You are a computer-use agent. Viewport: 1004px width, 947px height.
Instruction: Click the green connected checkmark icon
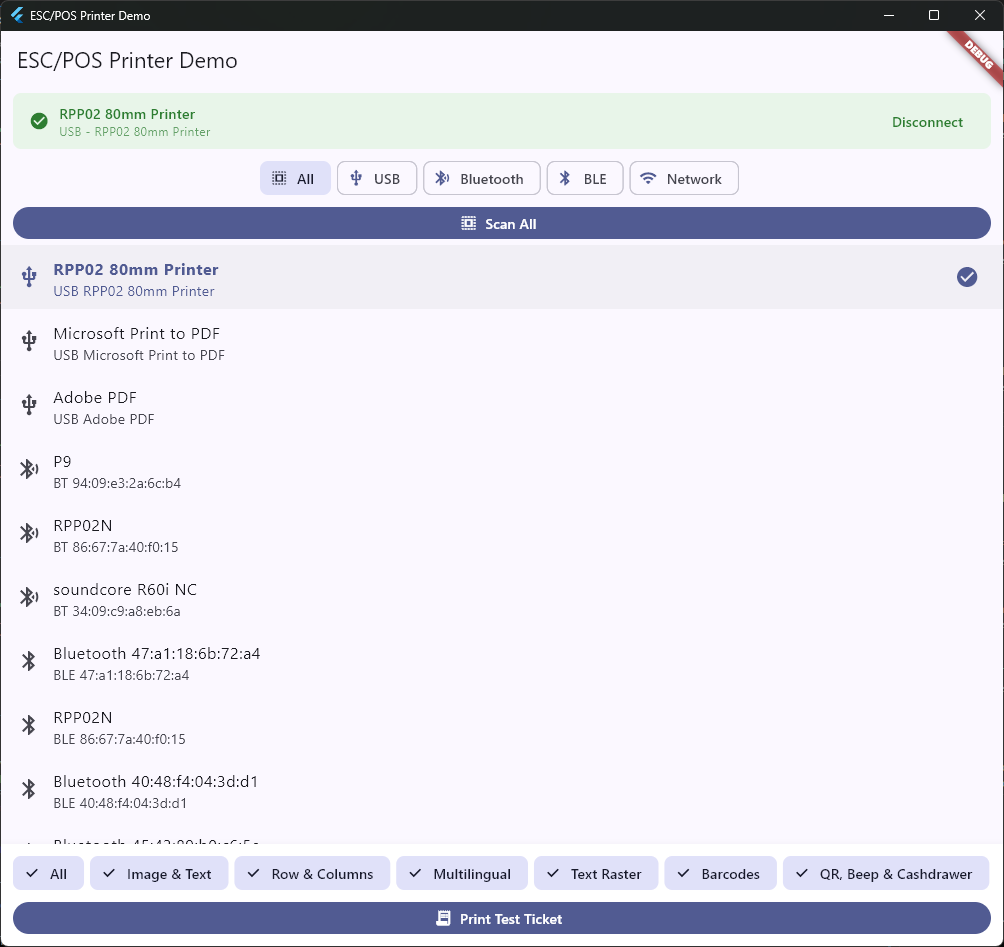pos(39,121)
